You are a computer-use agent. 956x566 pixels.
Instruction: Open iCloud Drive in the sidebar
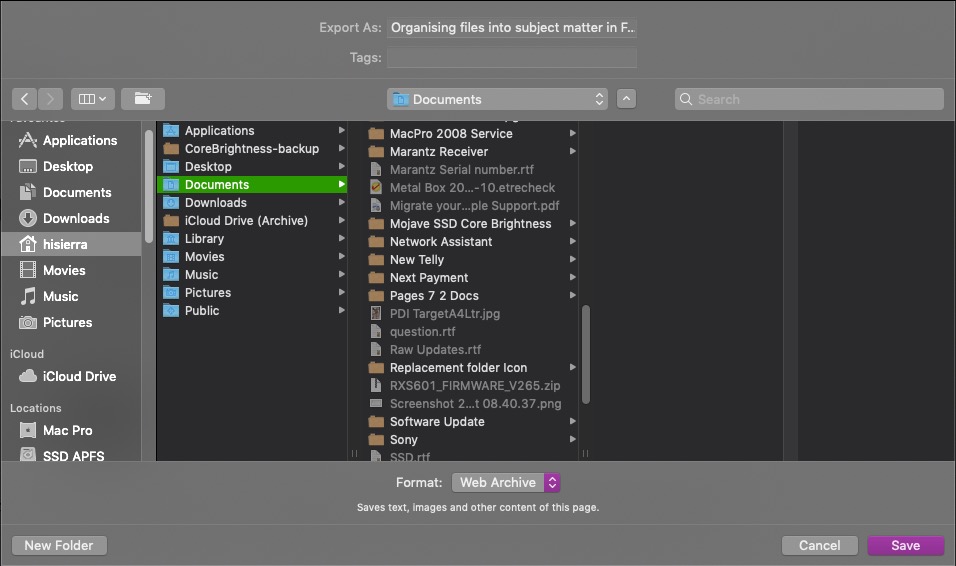71,376
